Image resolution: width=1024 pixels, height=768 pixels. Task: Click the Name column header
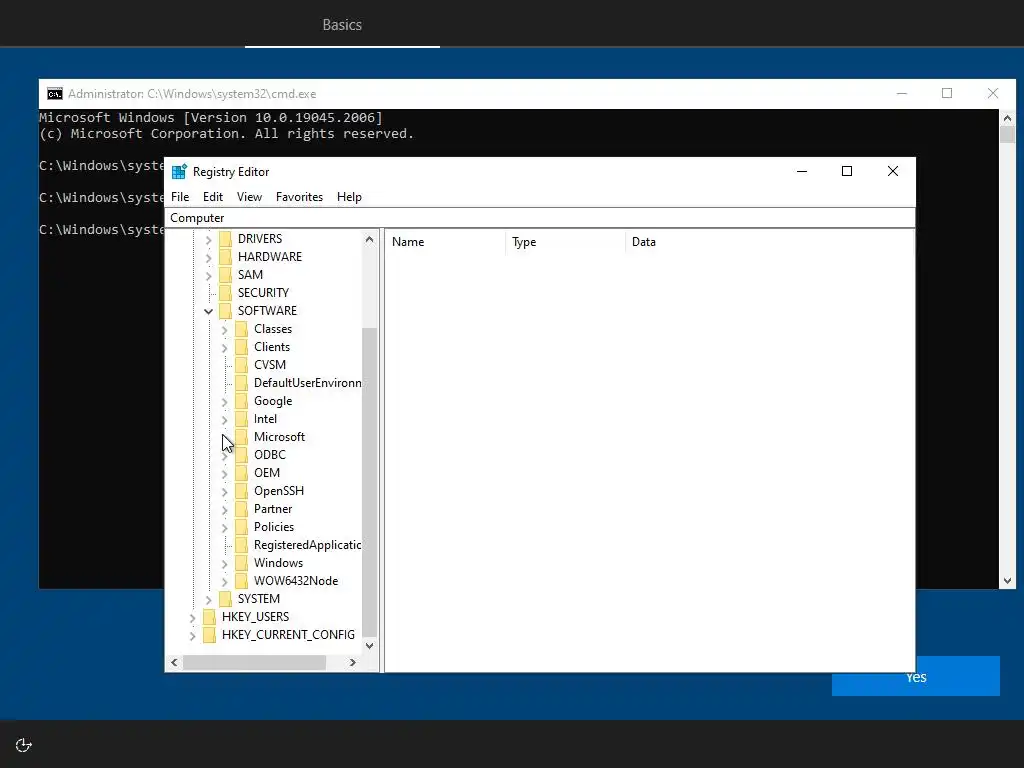pyautogui.click(x=445, y=242)
